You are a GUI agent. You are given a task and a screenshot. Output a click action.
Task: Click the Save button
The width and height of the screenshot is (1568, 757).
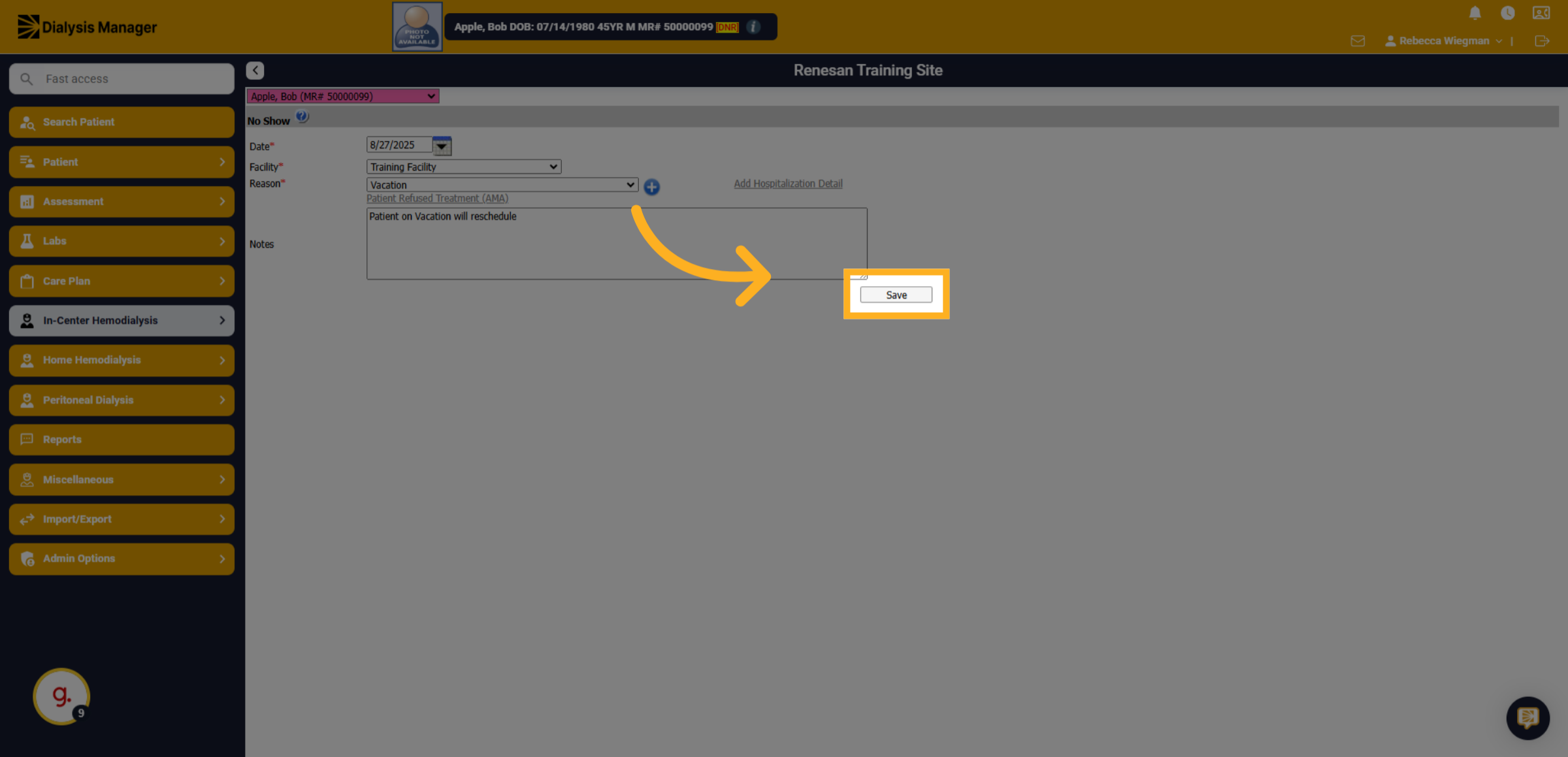coord(896,295)
